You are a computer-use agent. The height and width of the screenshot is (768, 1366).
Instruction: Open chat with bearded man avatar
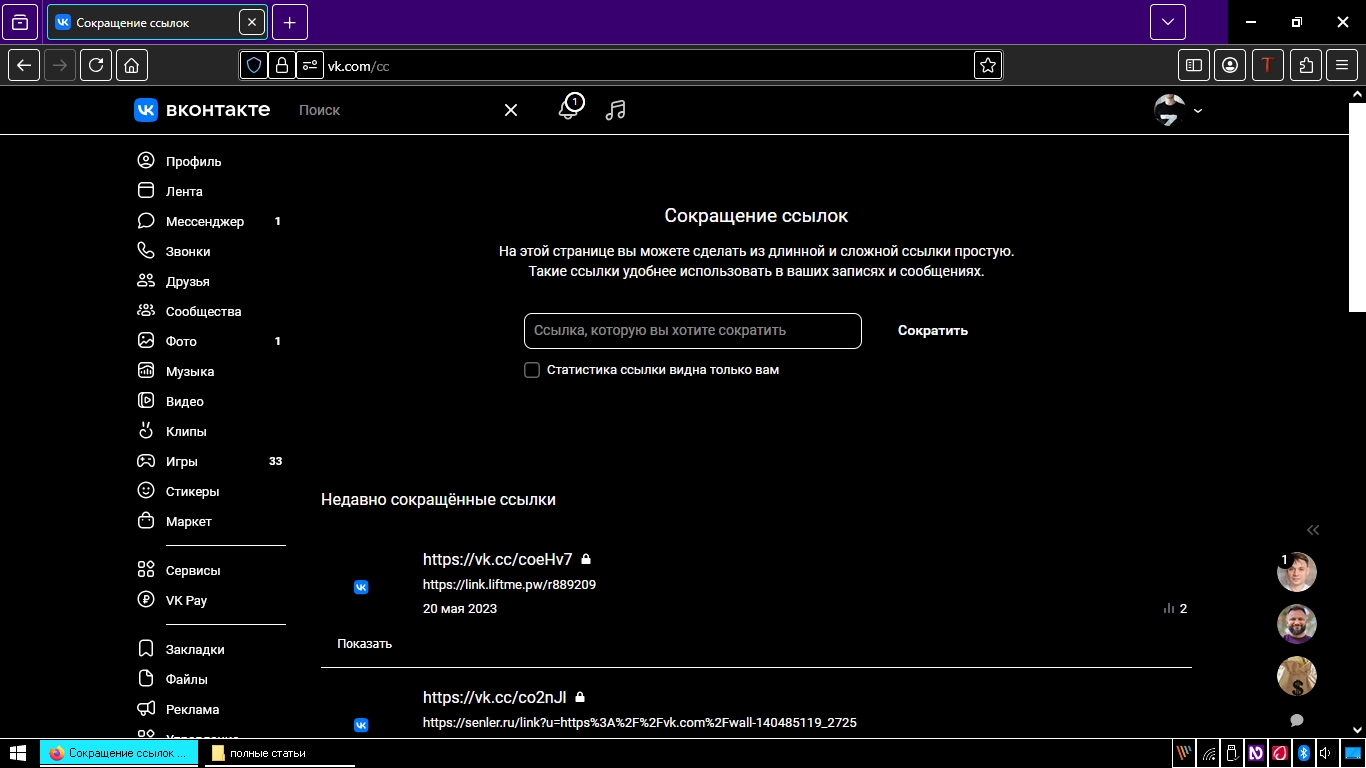tap(1297, 624)
